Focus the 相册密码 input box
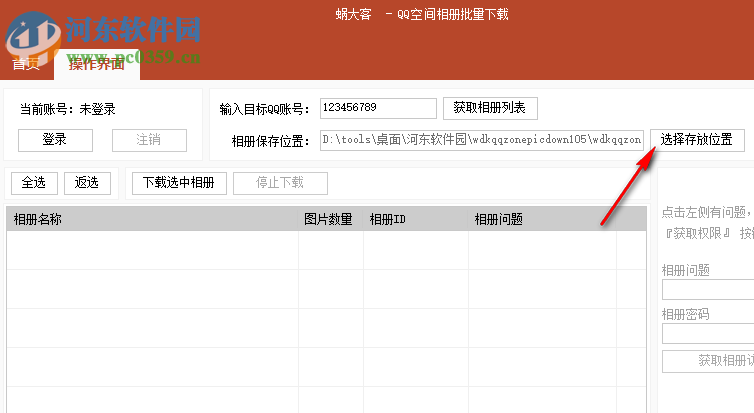Screen dimensions: 754x413 (x=708, y=334)
